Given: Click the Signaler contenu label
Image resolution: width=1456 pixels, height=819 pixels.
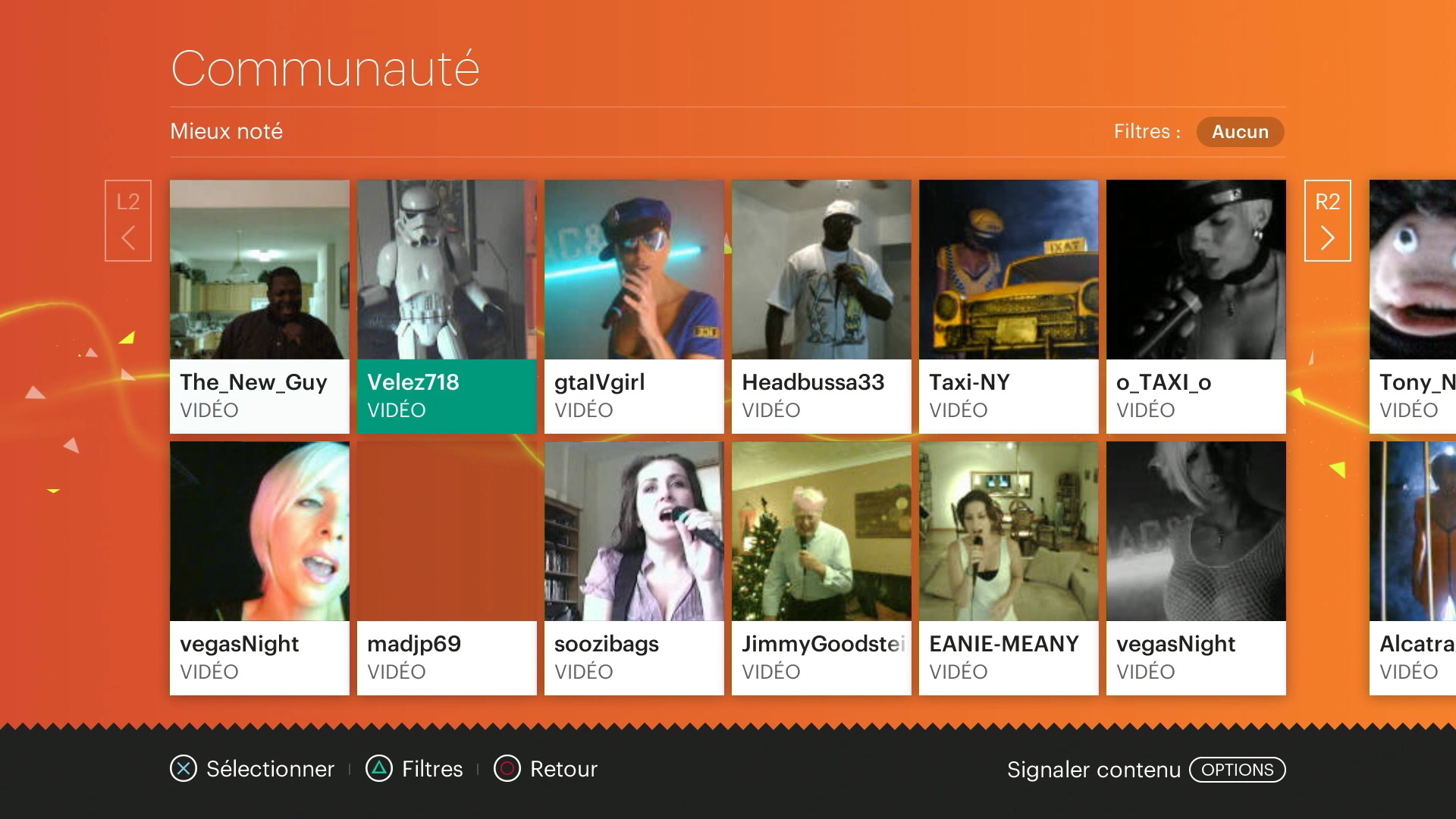Looking at the screenshot, I should (1094, 770).
